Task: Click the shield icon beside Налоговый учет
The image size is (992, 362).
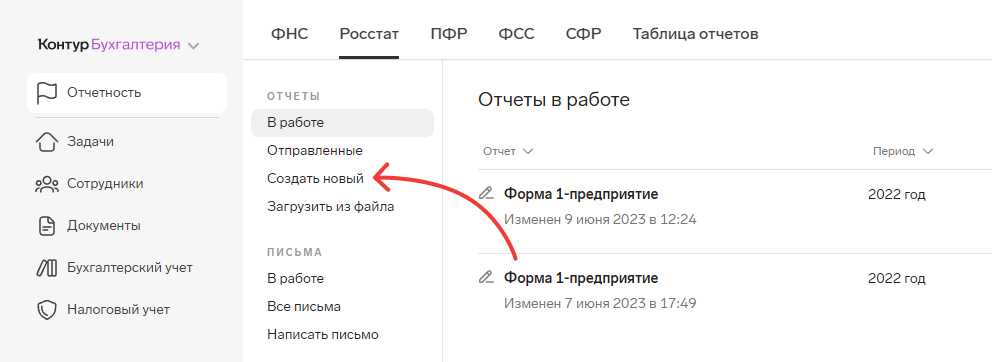Action: [x=46, y=310]
